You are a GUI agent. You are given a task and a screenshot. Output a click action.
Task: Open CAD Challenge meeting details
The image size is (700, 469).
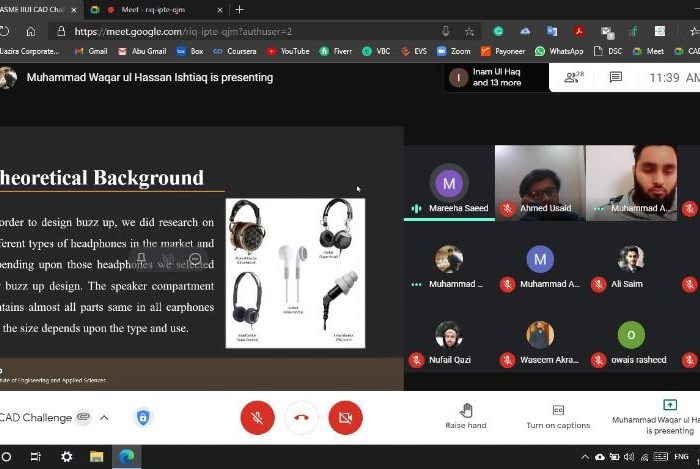point(36,418)
